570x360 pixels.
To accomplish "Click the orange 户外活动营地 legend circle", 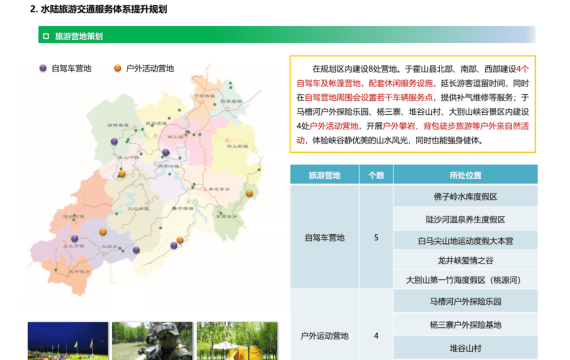I will point(117,68).
